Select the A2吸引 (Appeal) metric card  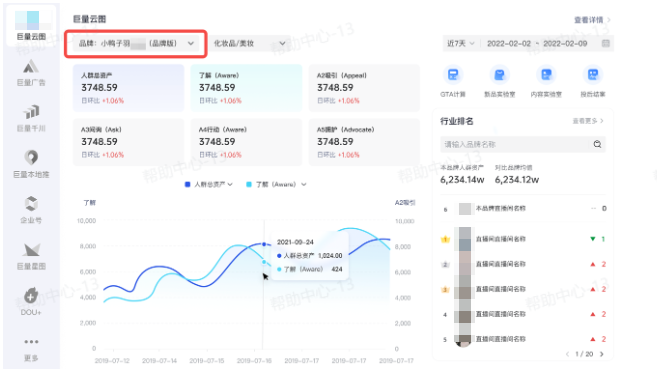pyautogui.click(x=364, y=88)
